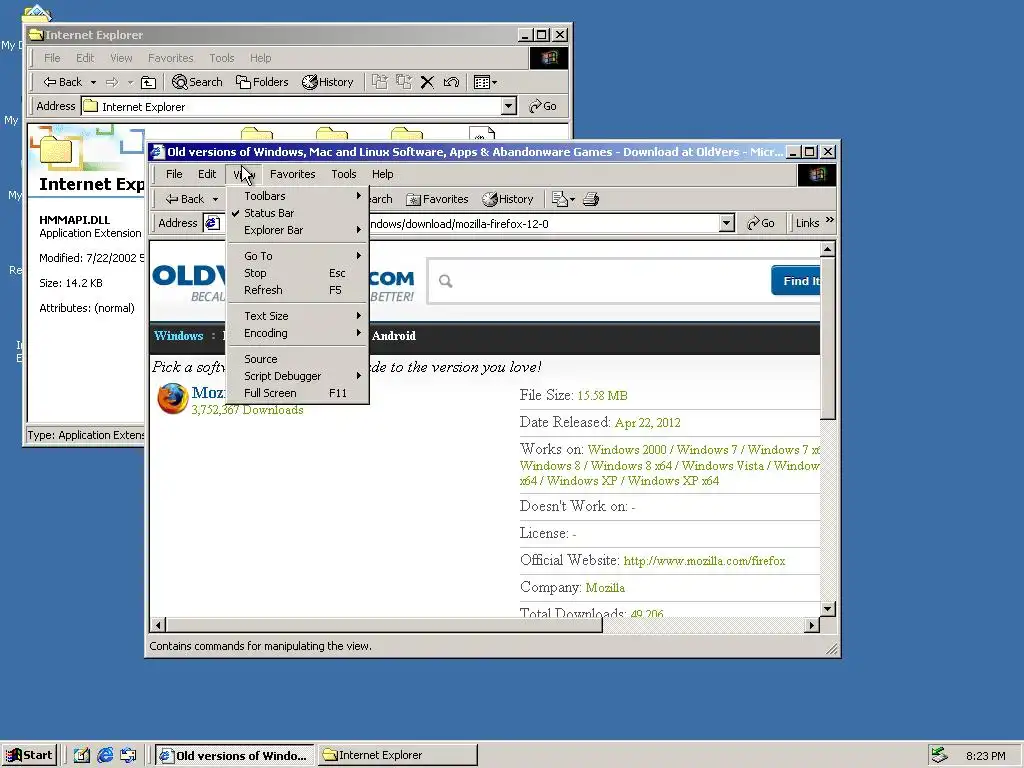Open Toolbars submenu in View menu
1024x768 pixels.
pos(298,196)
